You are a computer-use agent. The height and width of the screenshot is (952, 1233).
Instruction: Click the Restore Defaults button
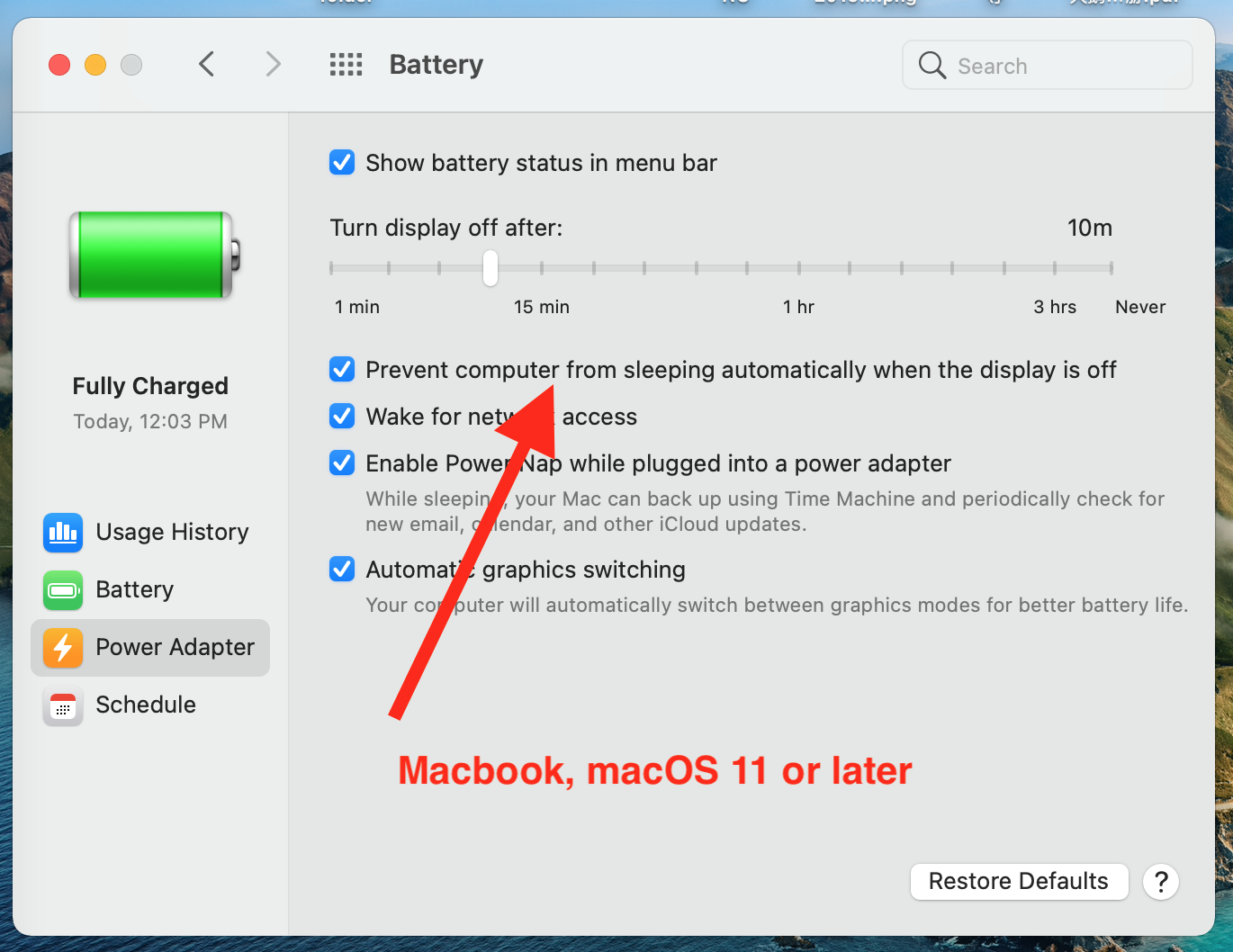tap(1019, 882)
